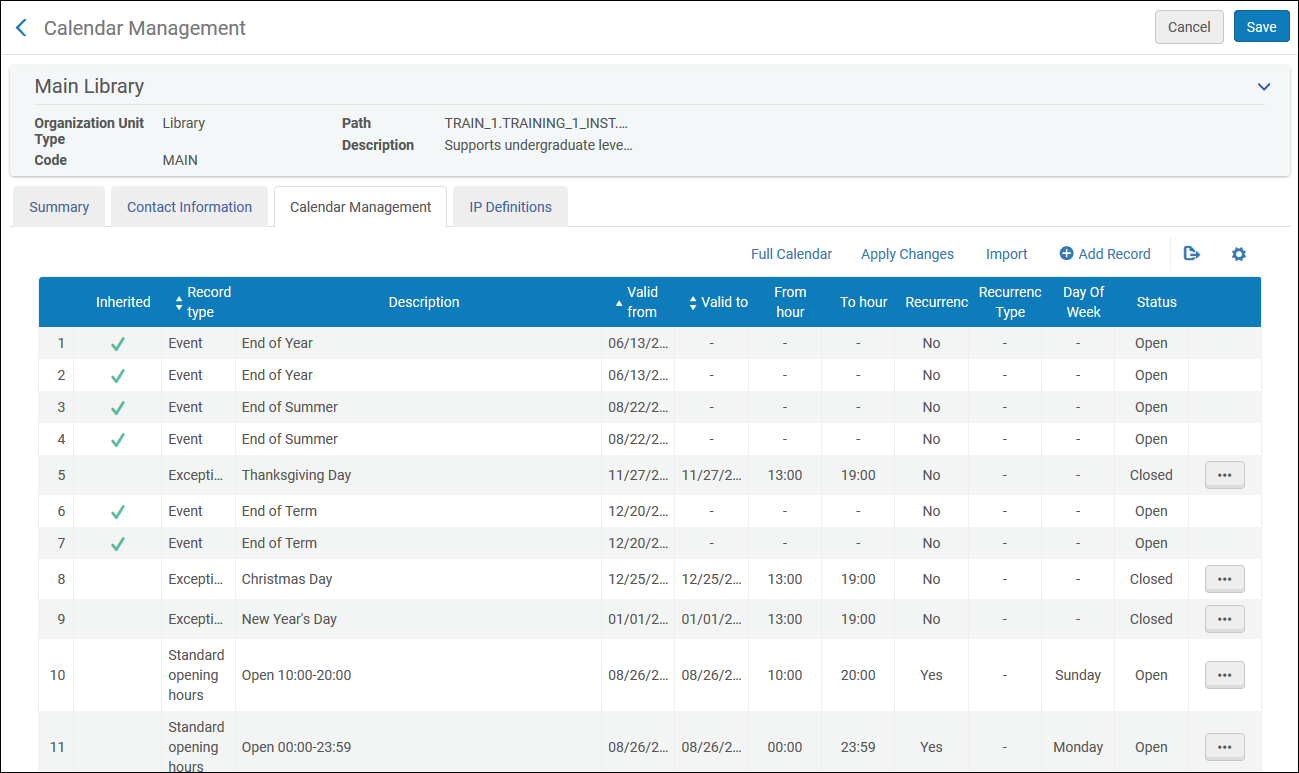1299x773 pixels.
Task: Go back using the left chevron arrow
Action: pos(21,28)
